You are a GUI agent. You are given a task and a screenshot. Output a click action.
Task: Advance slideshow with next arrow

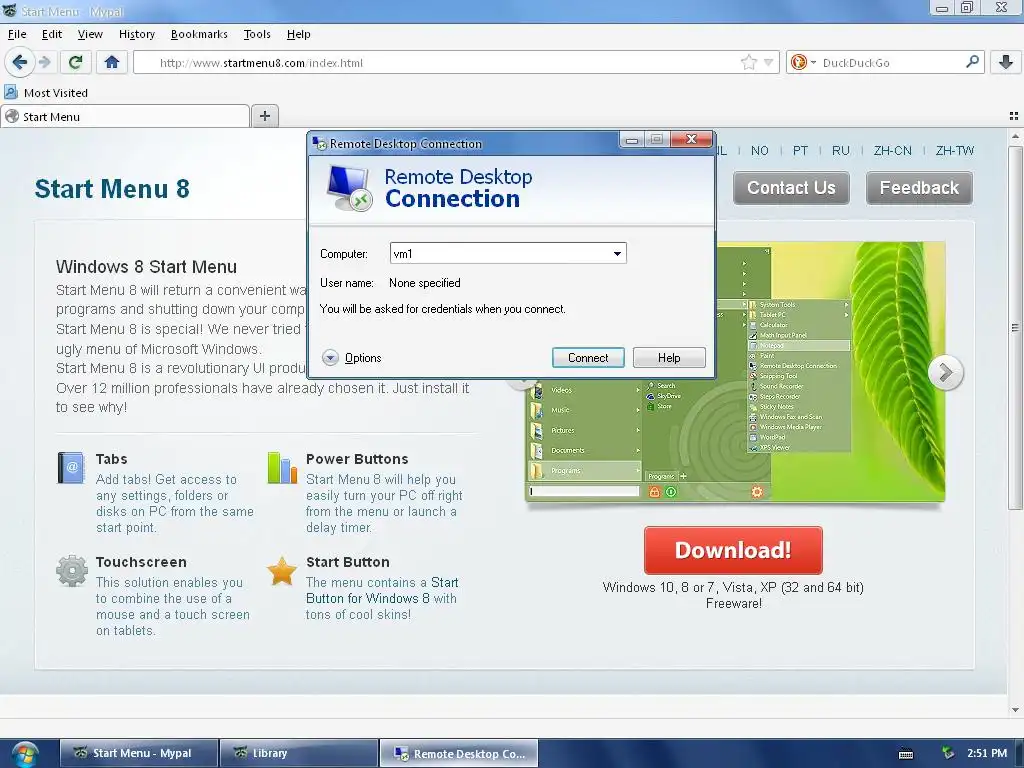coord(945,373)
